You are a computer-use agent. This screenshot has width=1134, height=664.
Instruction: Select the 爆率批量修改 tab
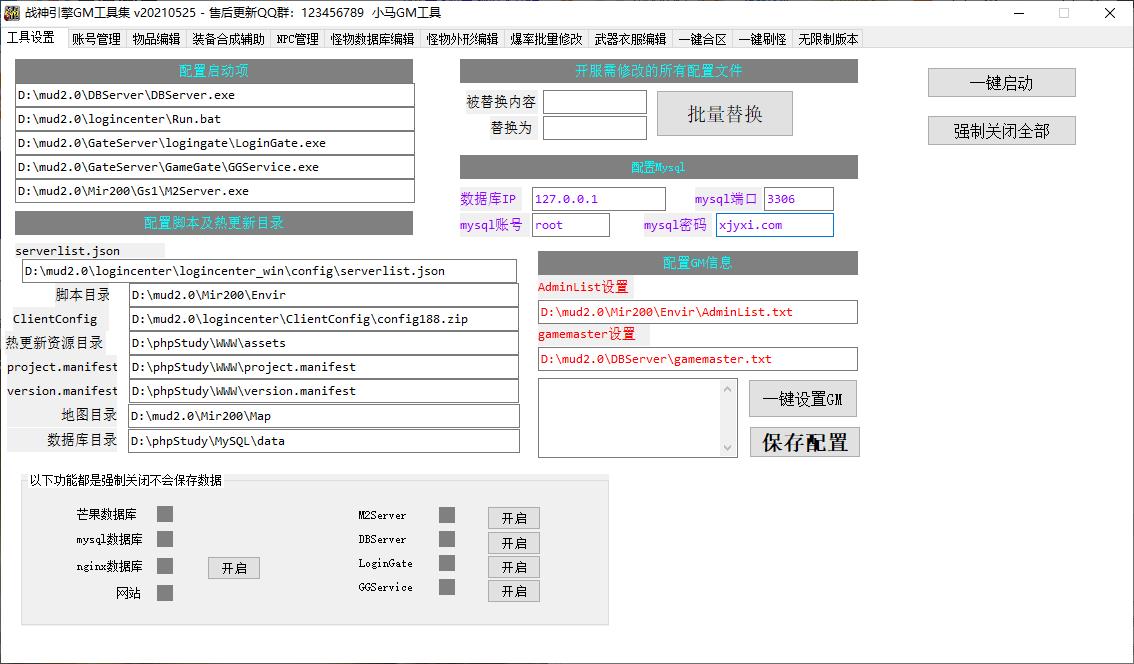[x=546, y=39]
